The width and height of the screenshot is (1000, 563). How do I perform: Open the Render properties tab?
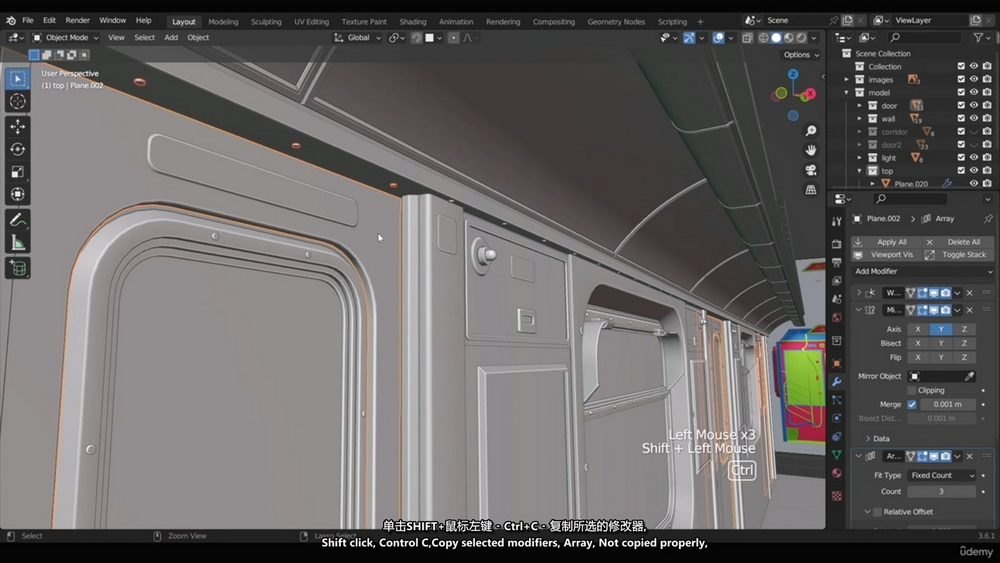pyautogui.click(x=837, y=244)
